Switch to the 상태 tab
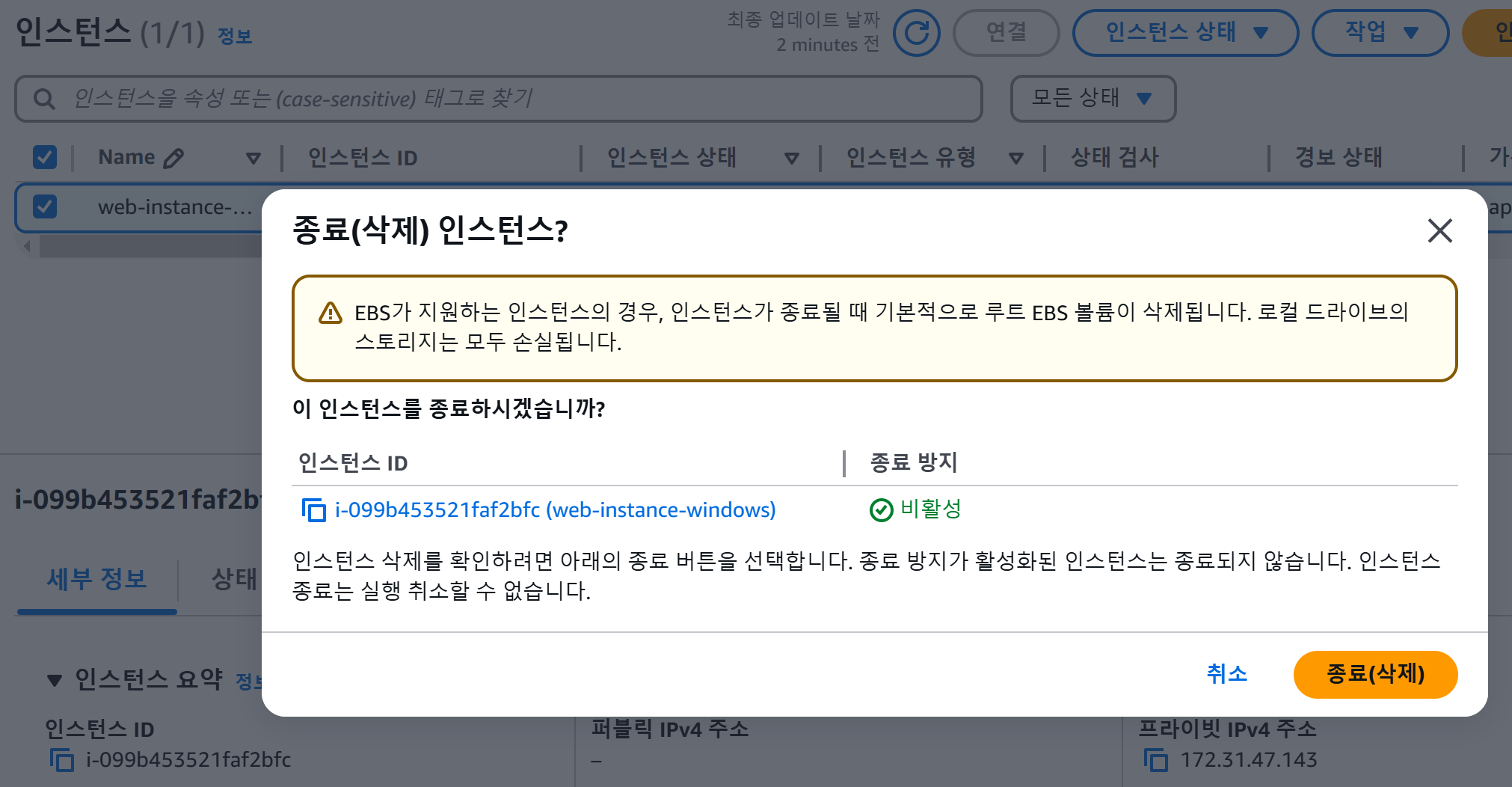The height and width of the screenshot is (787, 1512). 233,579
